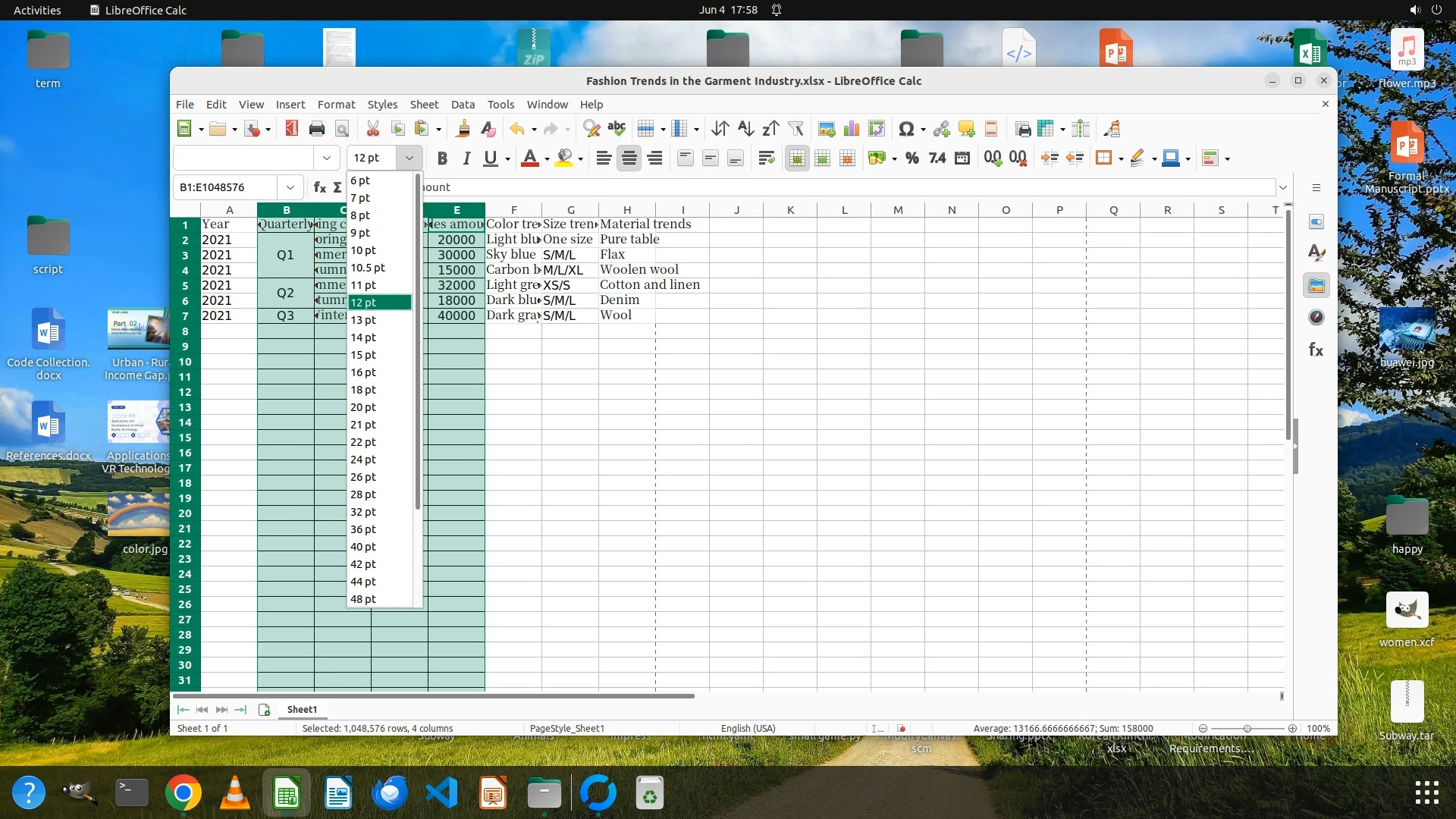Apply the red font color swatch
The height and width of the screenshot is (819, 1456).
tap(530, 158)
